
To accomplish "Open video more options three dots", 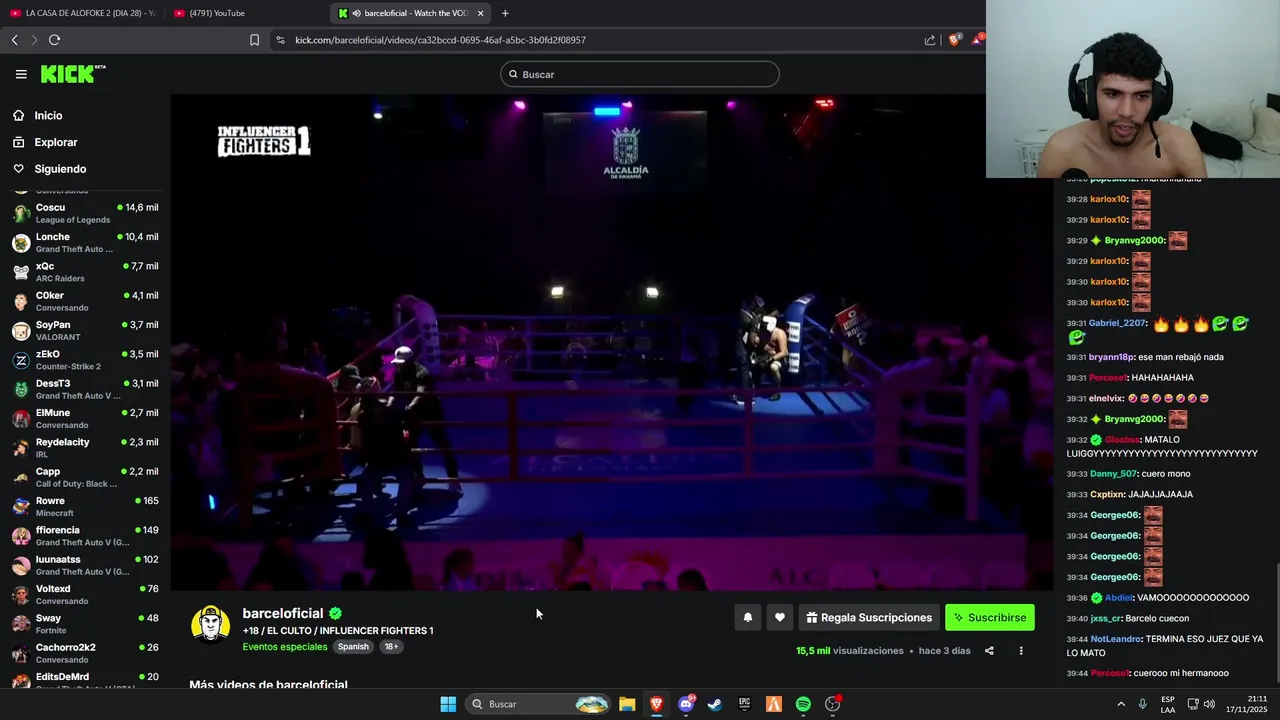I will pyautogui.click(x=1021, y=651).
